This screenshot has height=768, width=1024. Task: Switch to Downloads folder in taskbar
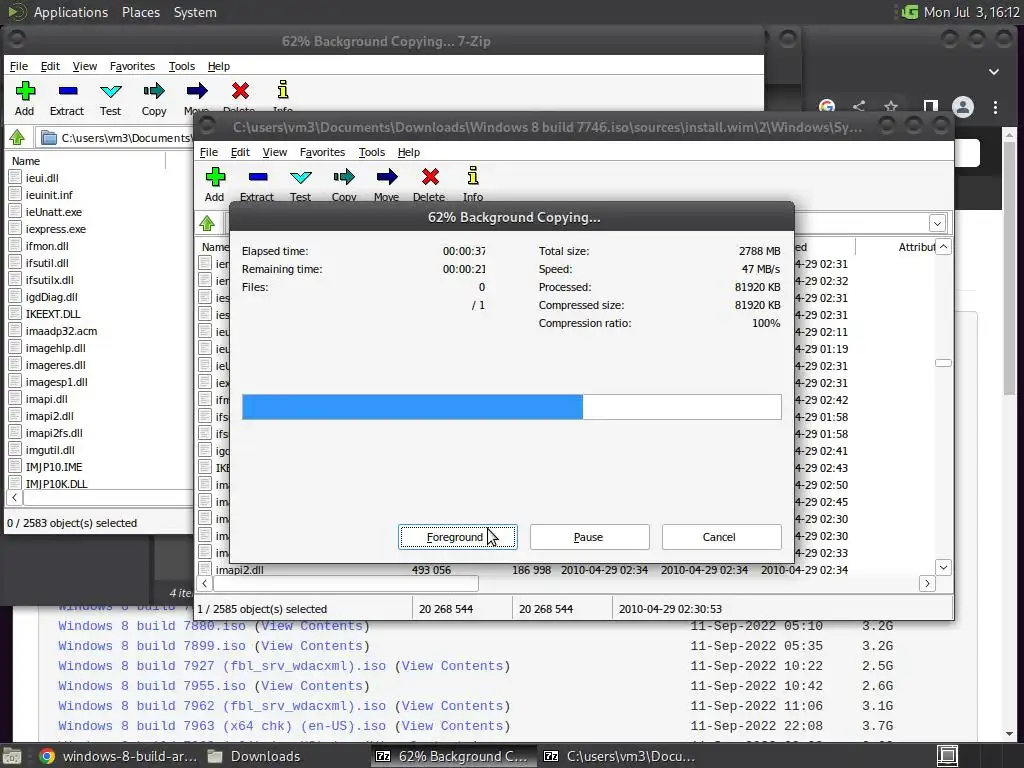click(x=253, y=756)
